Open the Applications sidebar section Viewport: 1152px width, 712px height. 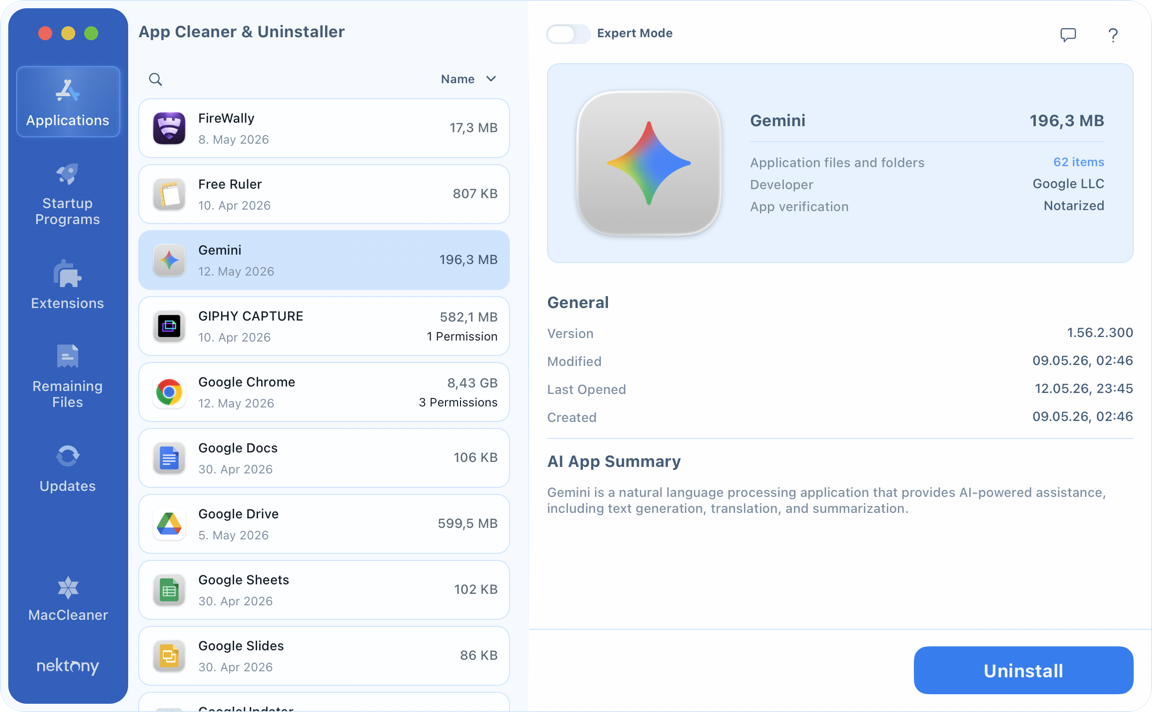[x=68, y=101]
